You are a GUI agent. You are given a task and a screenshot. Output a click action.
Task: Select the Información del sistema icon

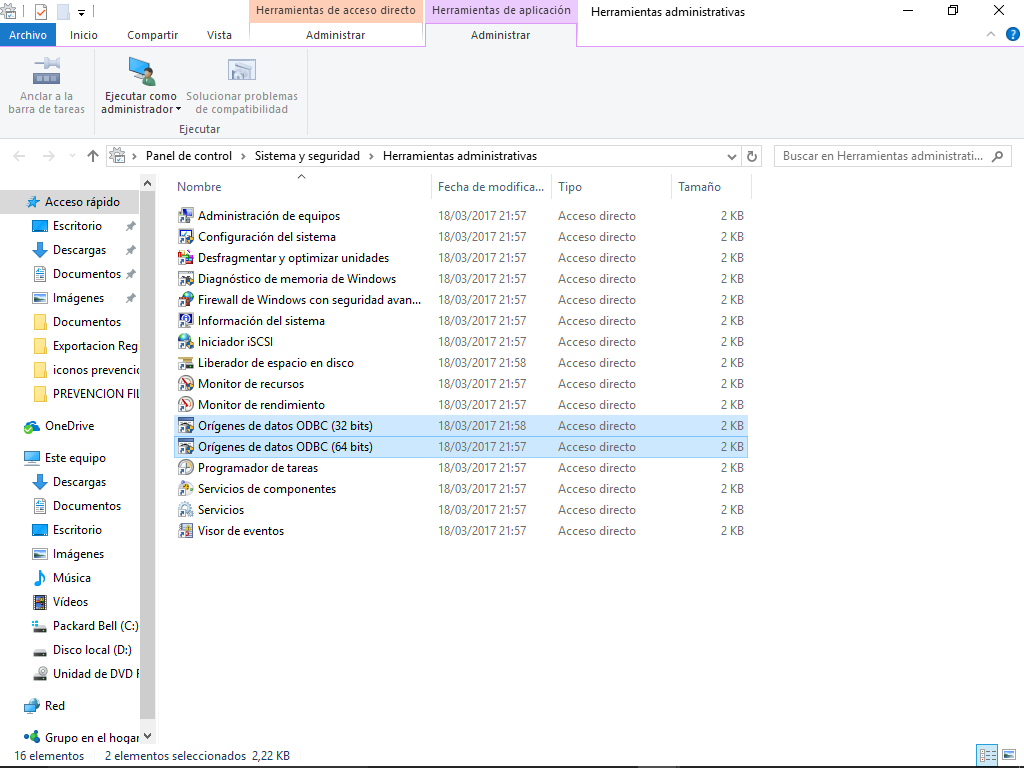[x=186, y=321]
